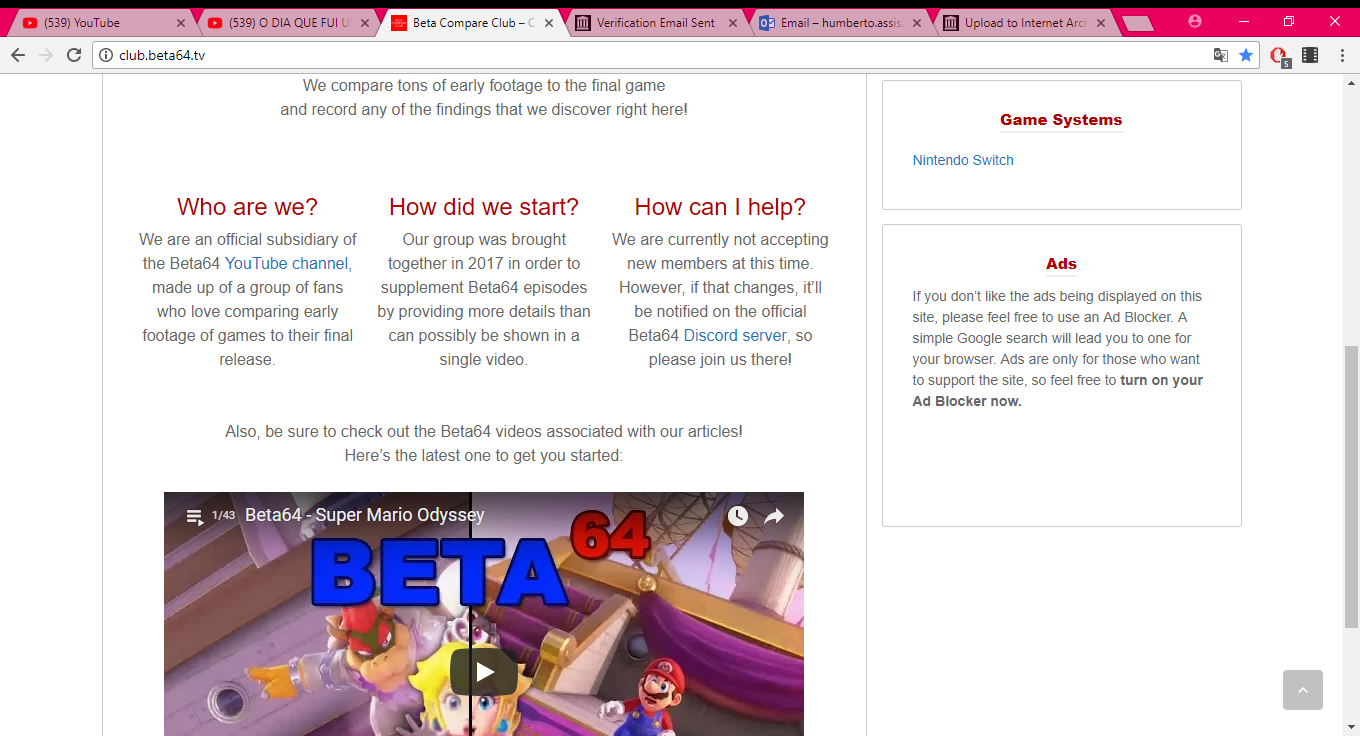Play the Beta64 Super Mario Odyssey video
Viewport: 1360px width, 736px height.
coord(484,671)
